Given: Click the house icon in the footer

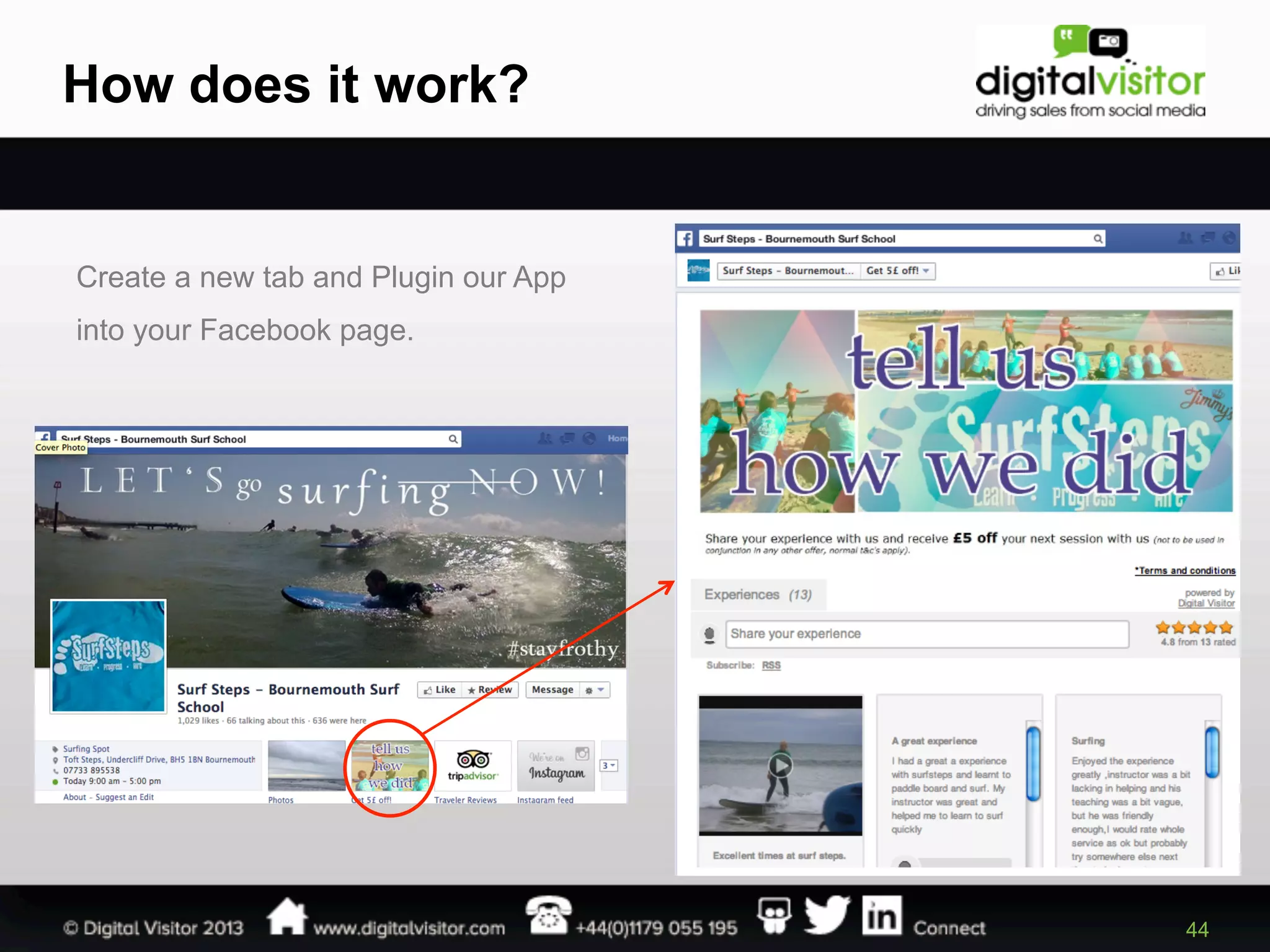Looking at the screenshot, I should 287,916.
